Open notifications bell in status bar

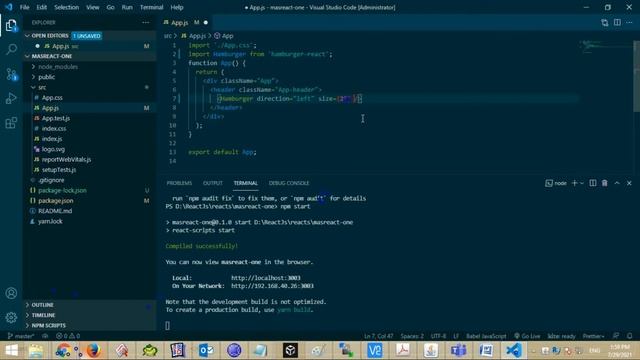click(x=629, y=336)
